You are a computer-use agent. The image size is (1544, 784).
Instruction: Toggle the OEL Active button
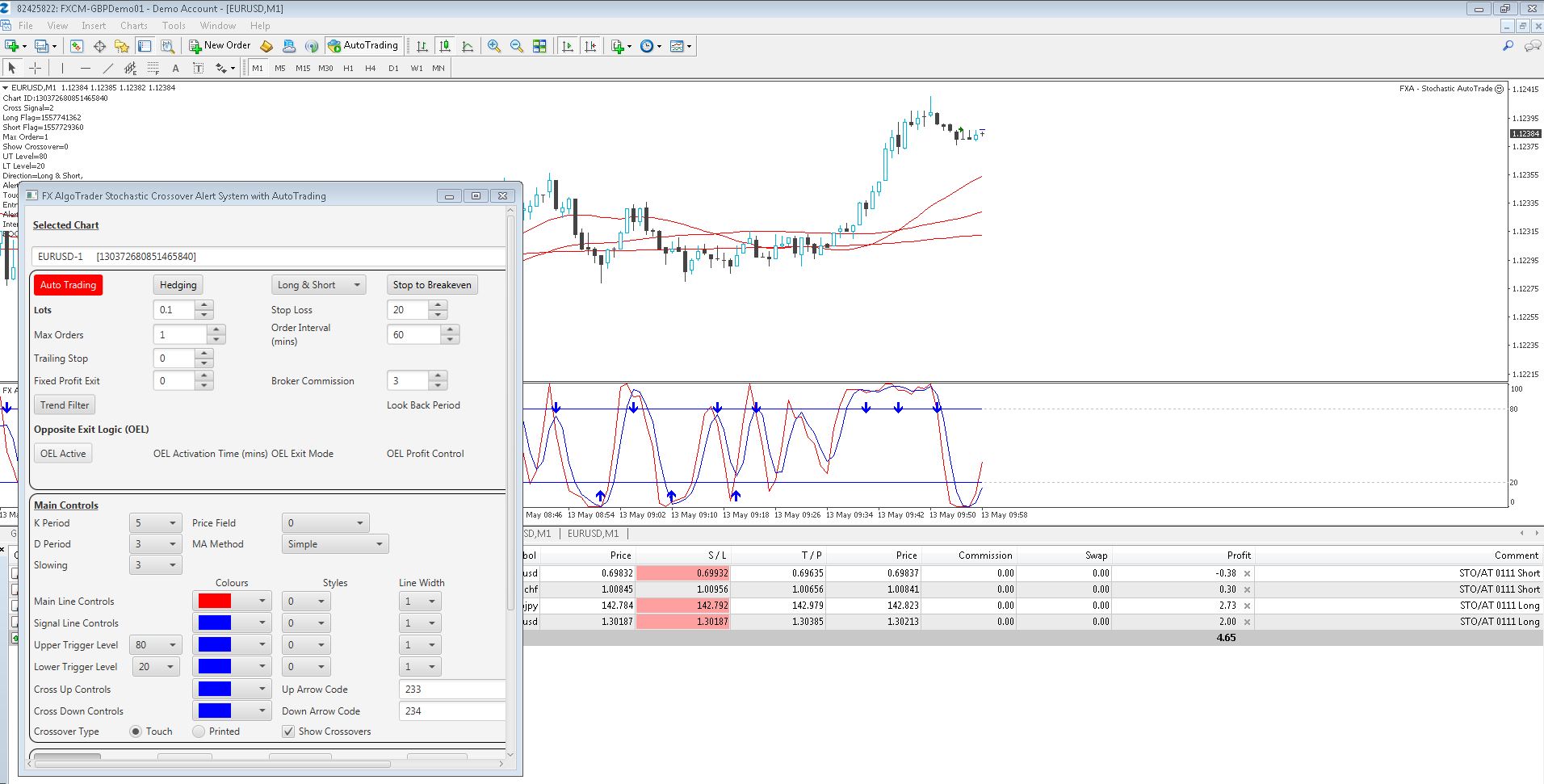coord(63,453)
